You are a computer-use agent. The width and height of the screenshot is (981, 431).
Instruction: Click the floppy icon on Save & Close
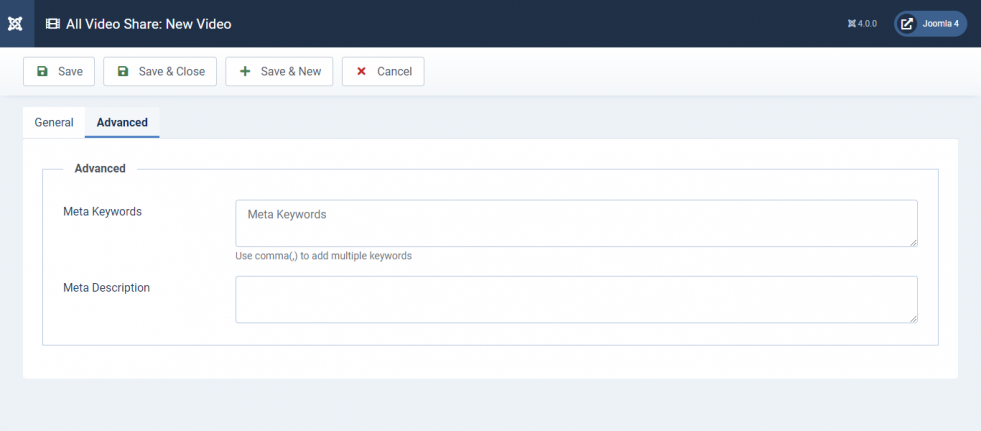(x=123, y=71)
